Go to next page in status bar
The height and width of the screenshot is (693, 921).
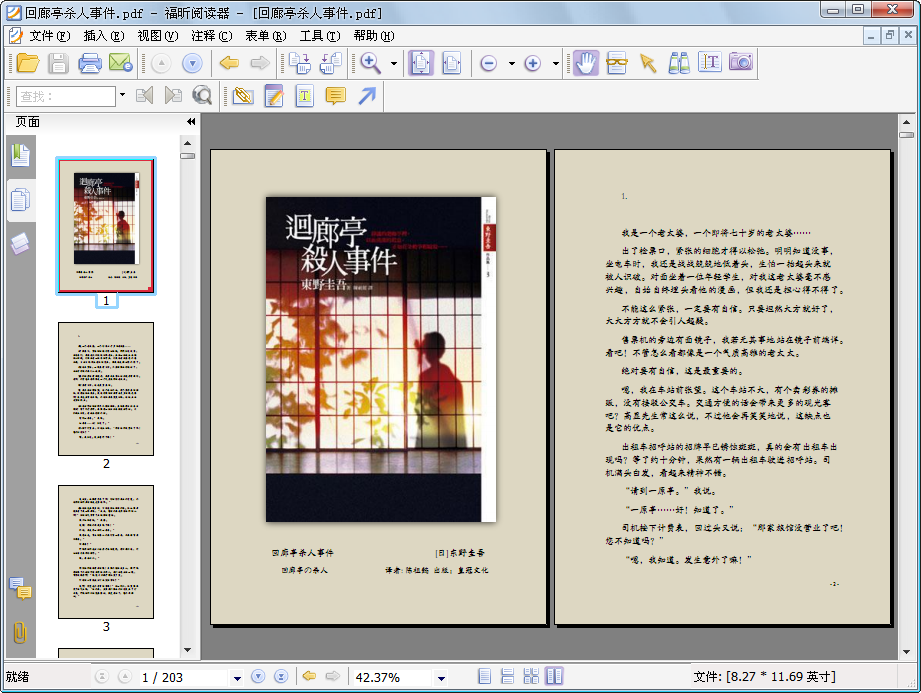coord(258,677)
